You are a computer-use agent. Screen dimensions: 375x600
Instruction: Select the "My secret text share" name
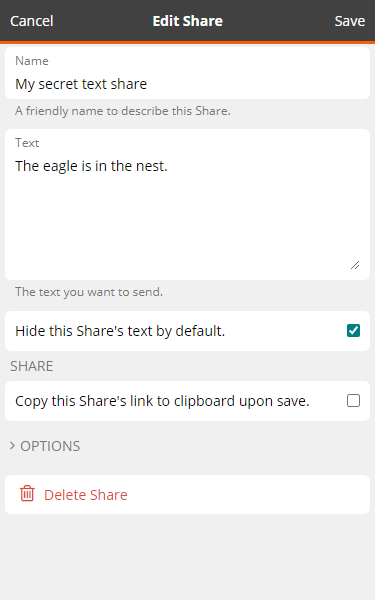[81, 84]
